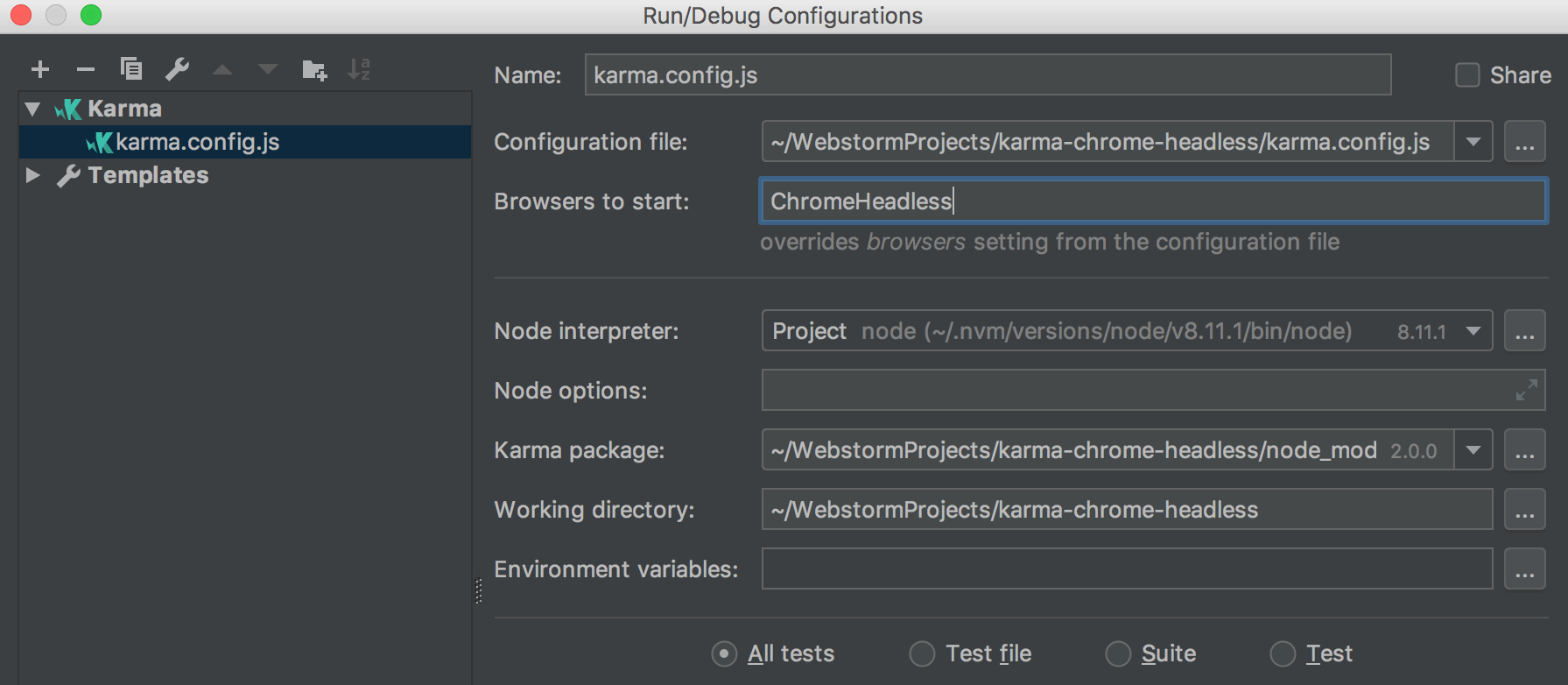The image size is (1568, 685).
Task: Click the 'Working directory:' label
Action: pyautogui.click(x=594, y=510)
